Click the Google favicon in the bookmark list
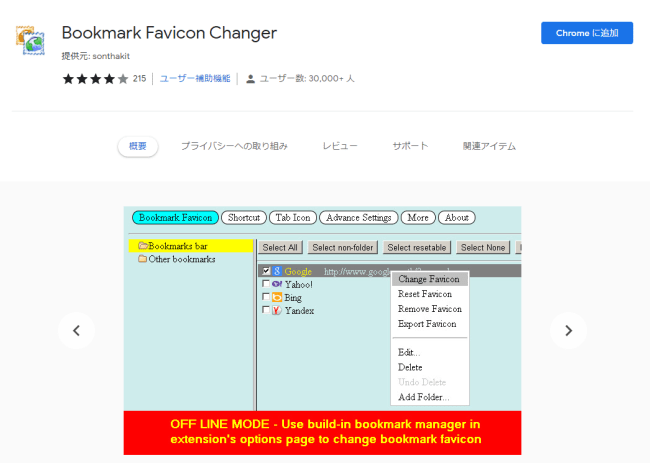Screen dimensions: 650x463 coord(277,271)
